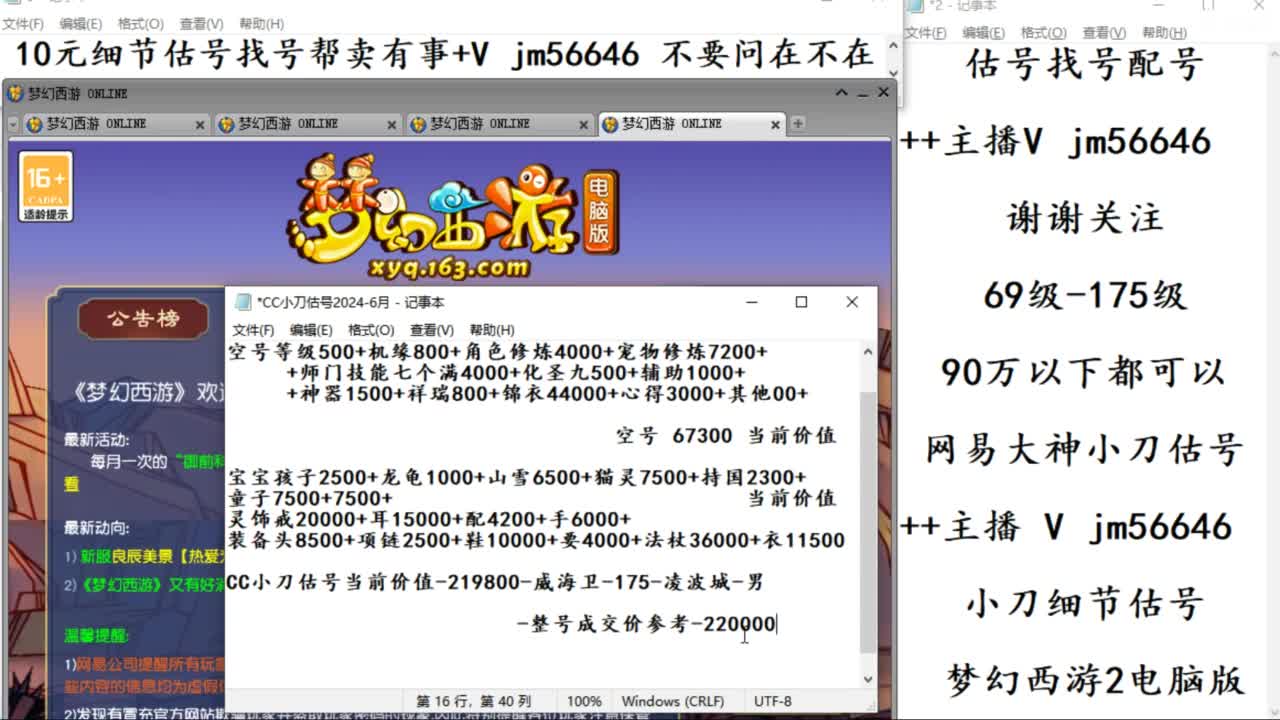Click 69级-175级 text in right notepad

coord(1085,295)
